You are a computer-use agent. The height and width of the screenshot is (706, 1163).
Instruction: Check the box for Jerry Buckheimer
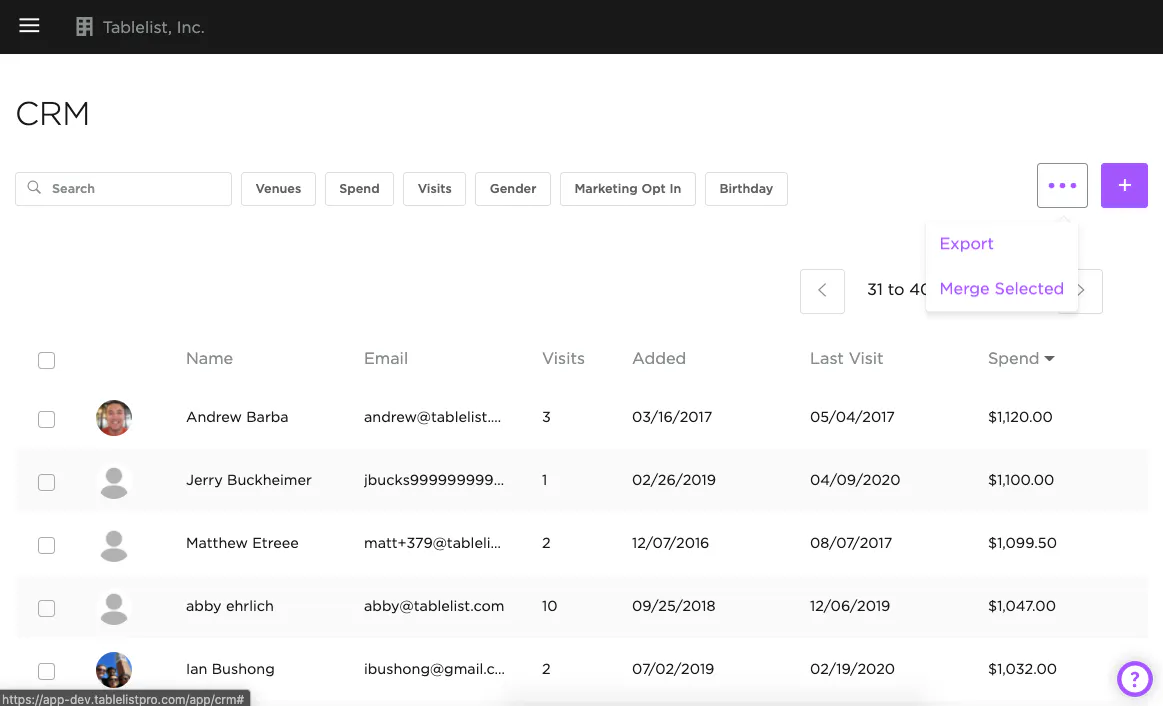point(47,482)
